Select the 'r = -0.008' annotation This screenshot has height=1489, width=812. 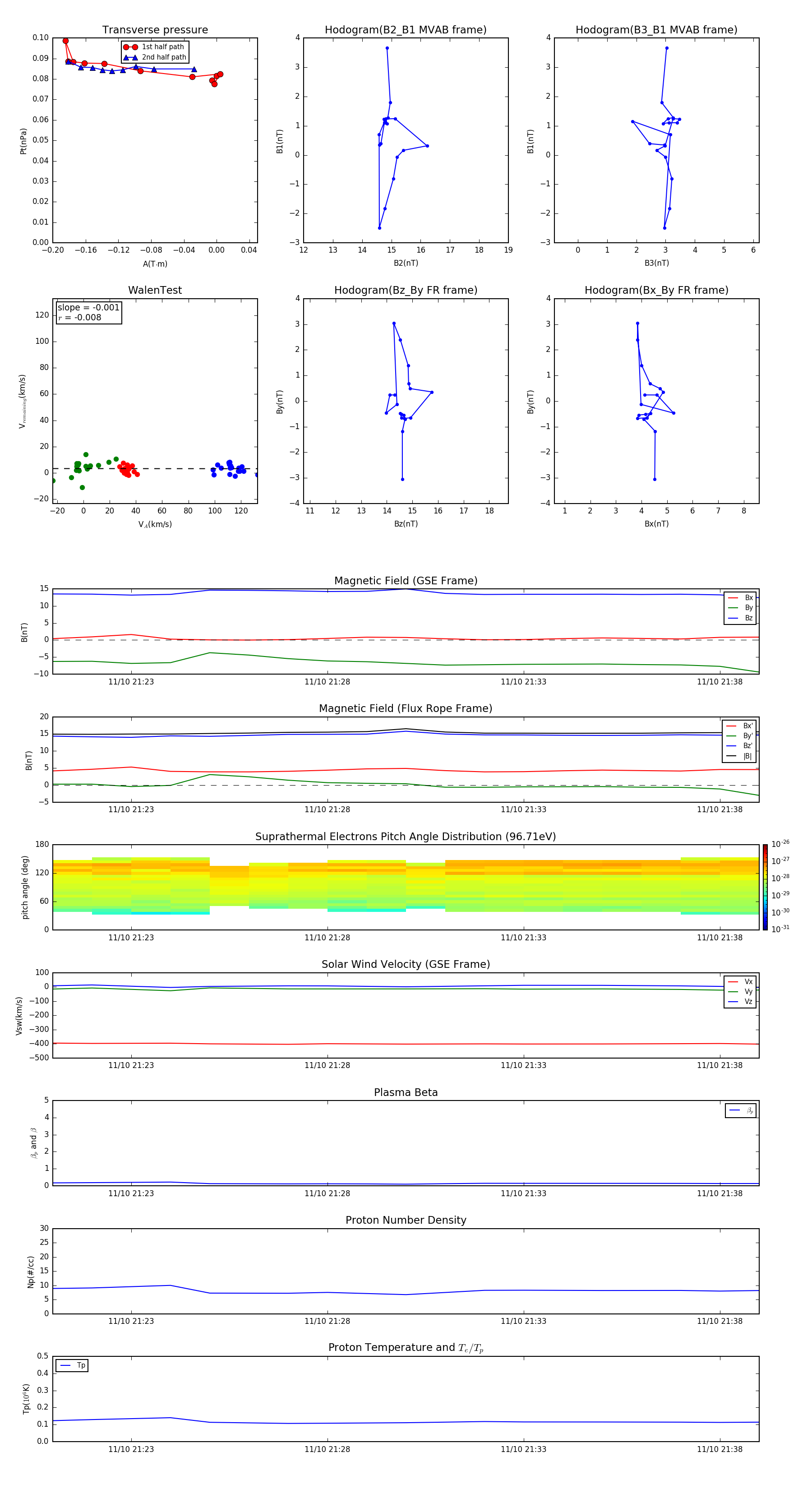pyautogui.click(x=80, y=317)
